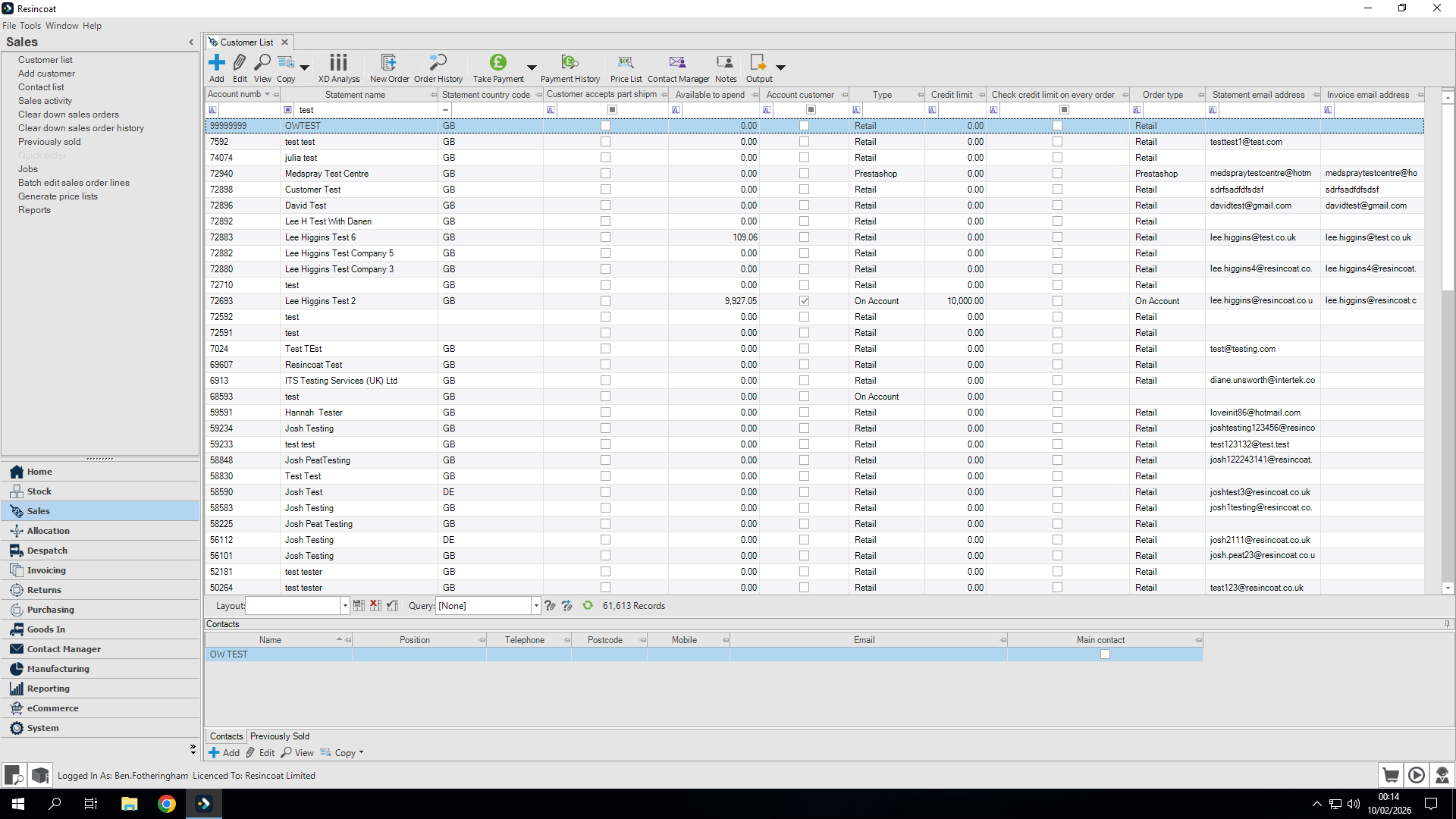Open the Query combo box dropdown
This screenshot has width=1456, height=819.
pos(536,606)
